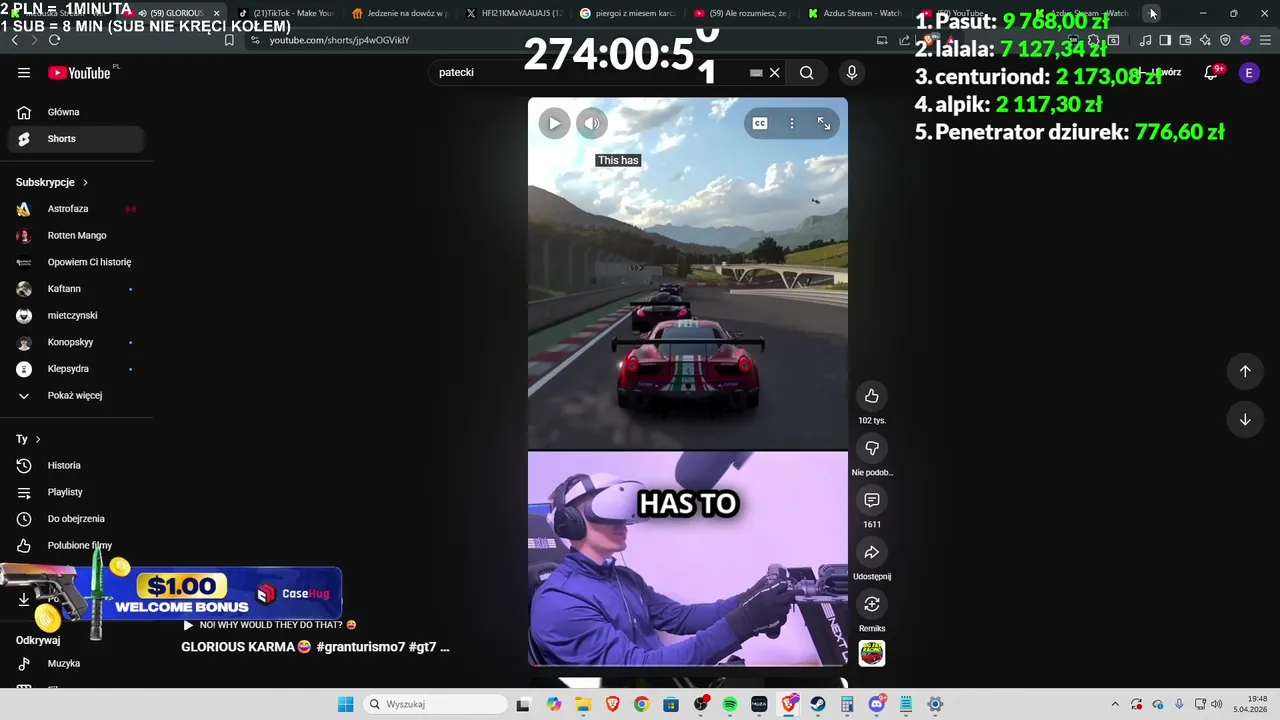Image resolution: width=1280 pixels, height=720 pixels.
Task: Mute the Short with the speaker button
Action: pyautogui.click(x=592, y=123)
